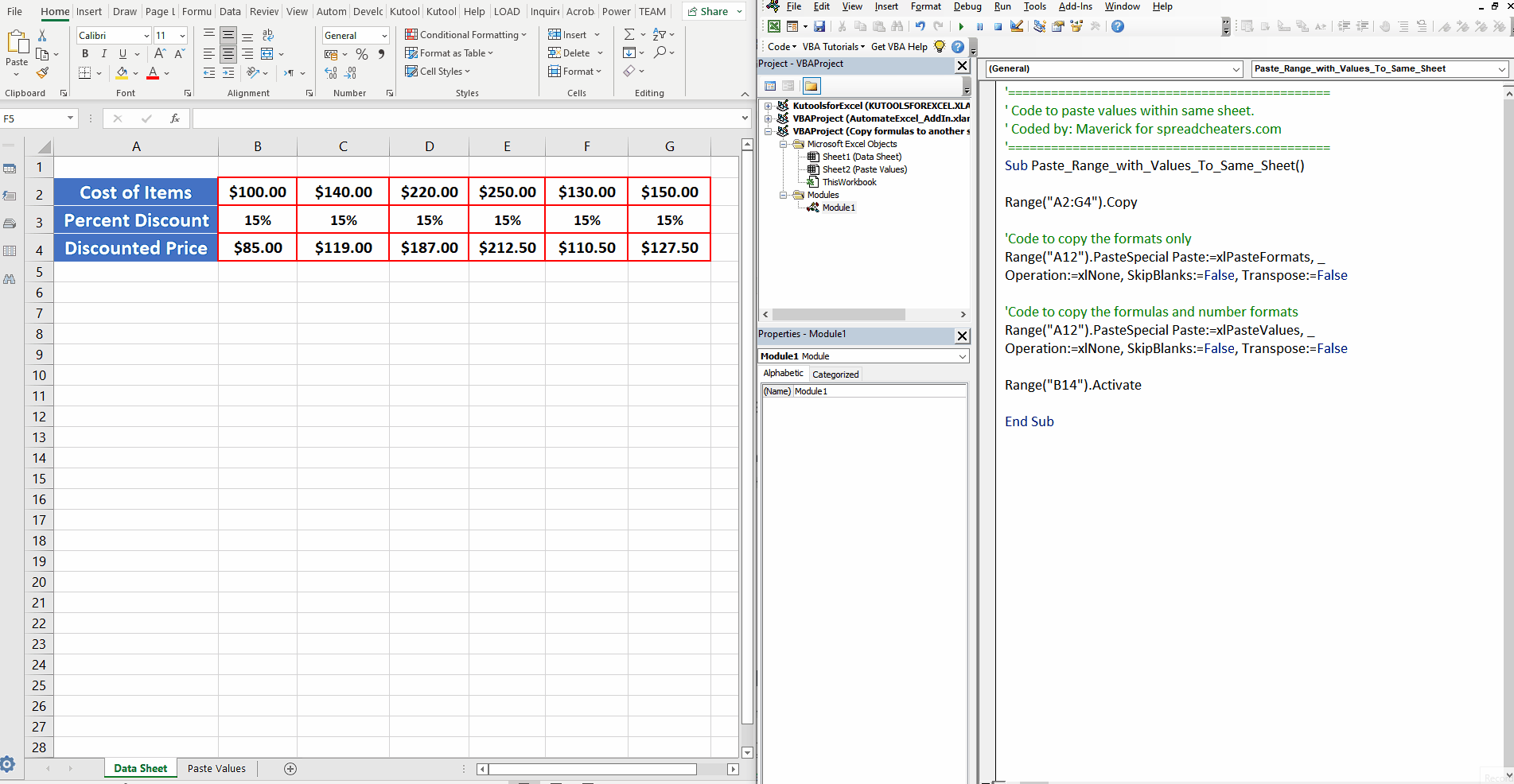Open the (General) object dropdown in VBA
This screenshot has height=784, width=1514.
tap(1236, 68)
